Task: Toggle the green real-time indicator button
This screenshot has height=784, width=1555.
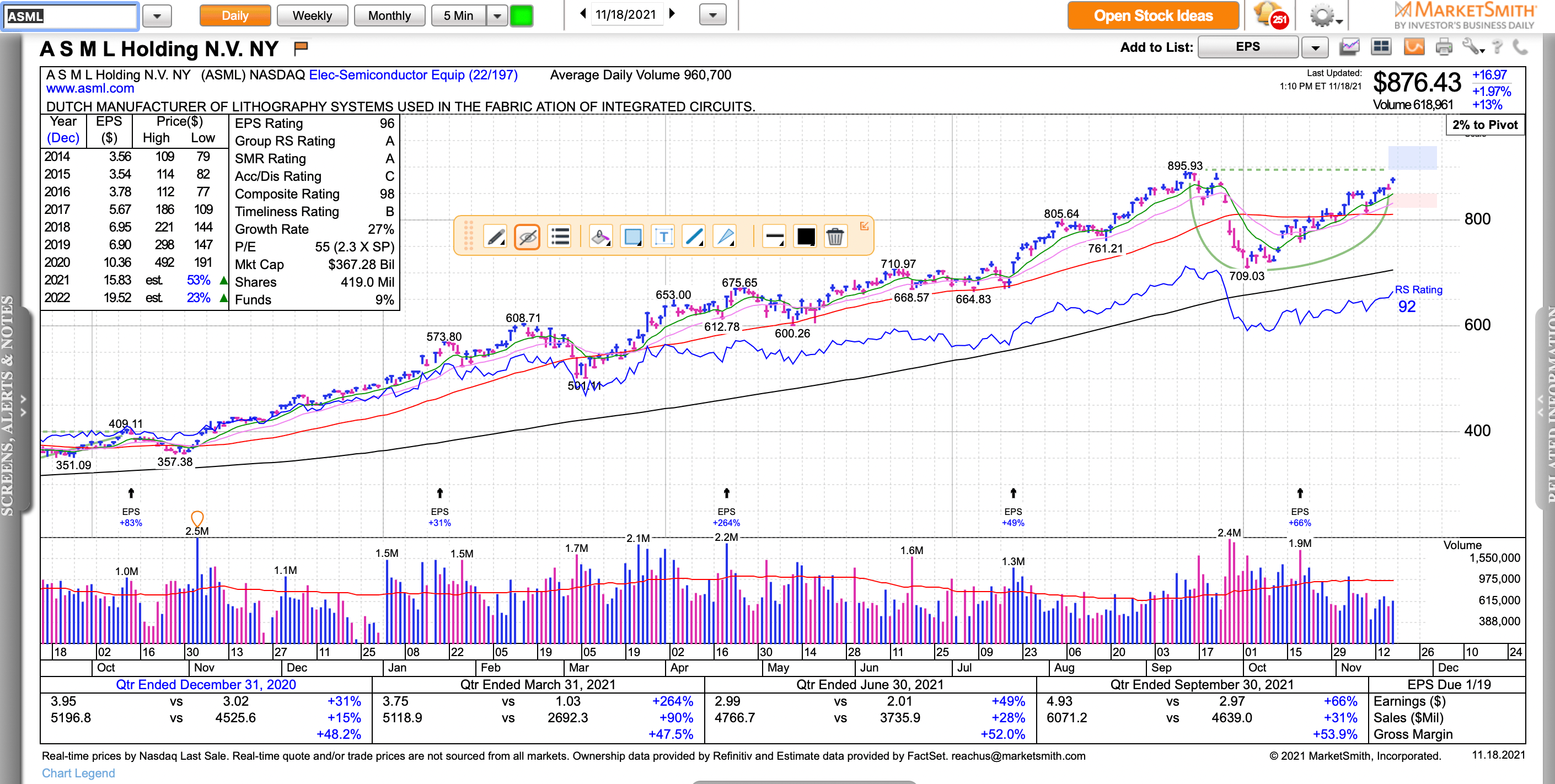Action: pyautogui.click(x=522, y=15)
